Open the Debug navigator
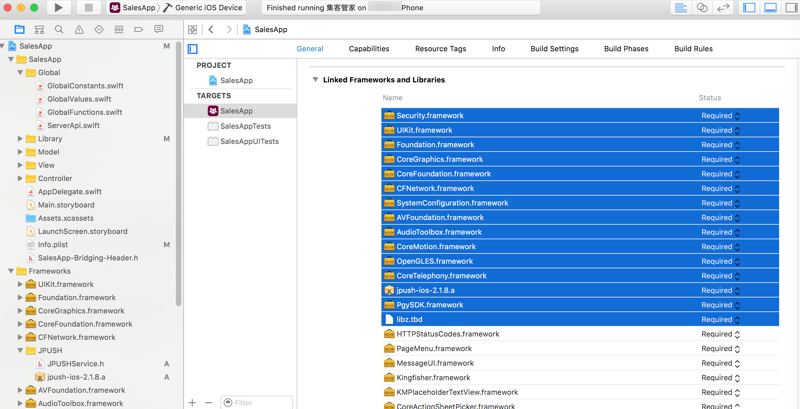The image size is (800, 409). pyautogui.click(x=119, y=30)
